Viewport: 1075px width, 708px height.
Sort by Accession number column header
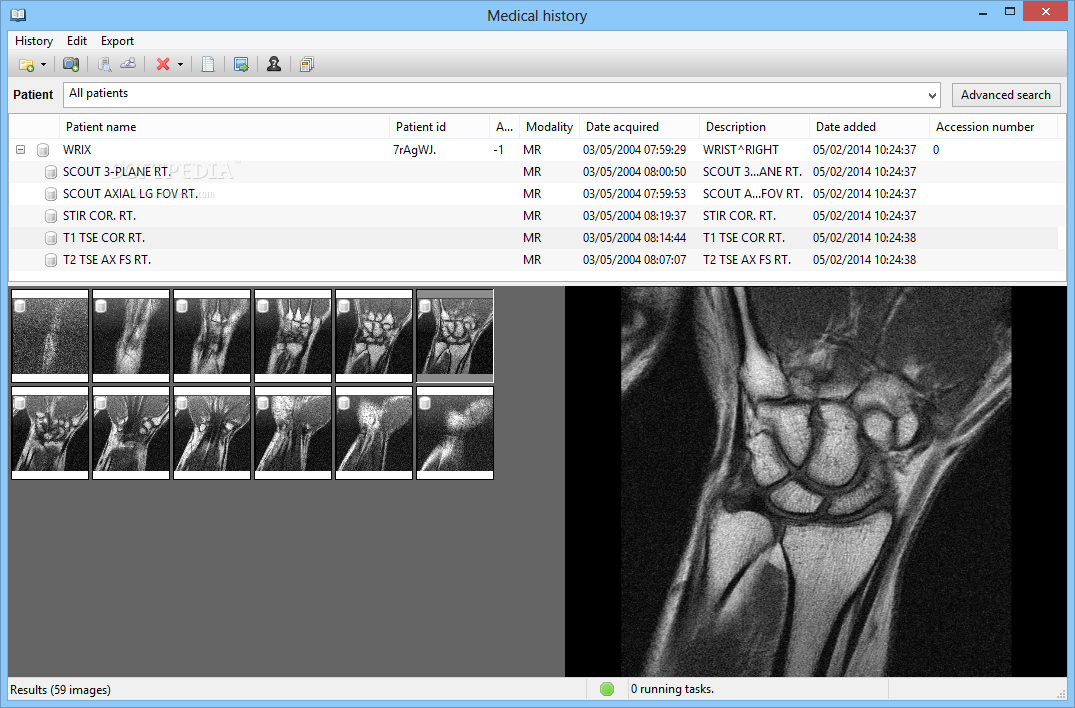click(x=993, y=127)
